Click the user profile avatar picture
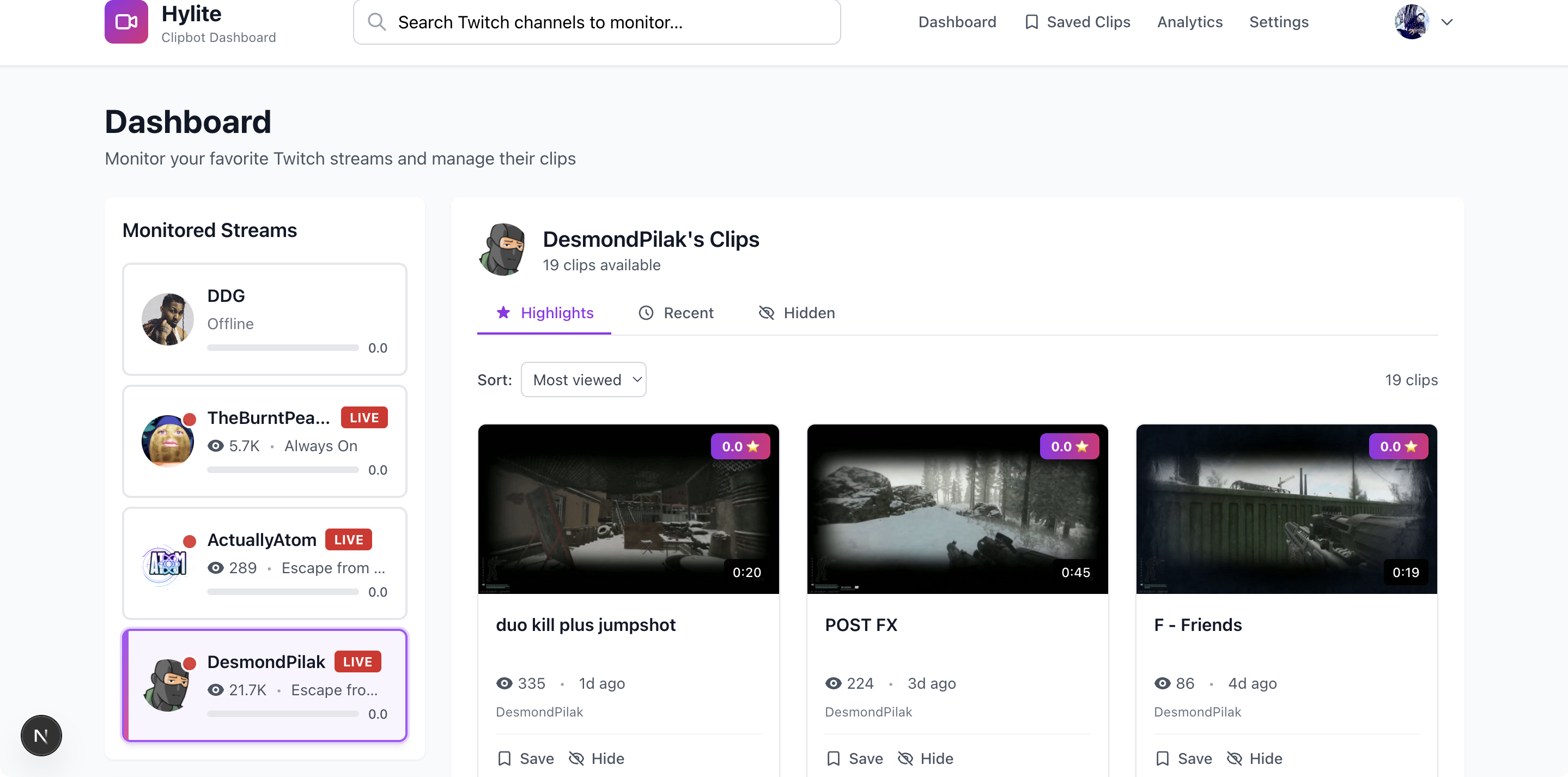 (x=1412, y=22)
